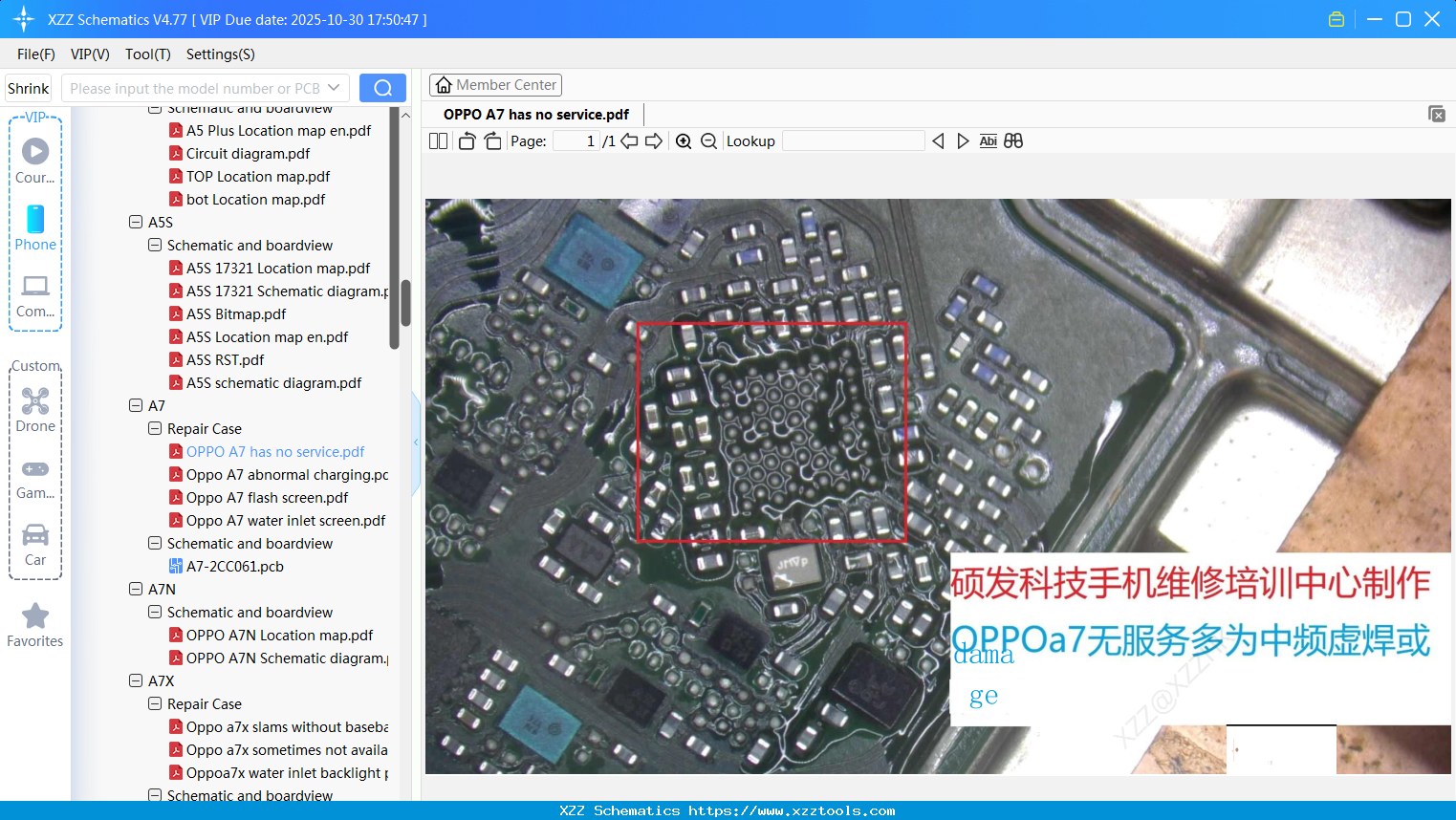Open the xzztools.com link in status bar
The width and height of the screenshot is (1456, 820).
[792, 810]
